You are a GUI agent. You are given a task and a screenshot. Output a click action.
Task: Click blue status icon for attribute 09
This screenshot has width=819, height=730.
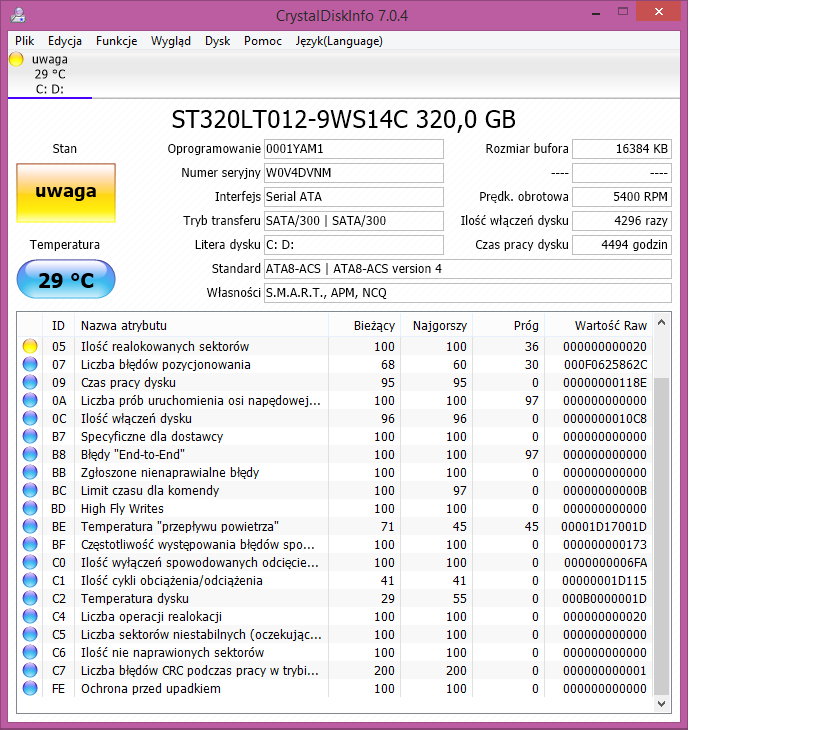point(30,382)
